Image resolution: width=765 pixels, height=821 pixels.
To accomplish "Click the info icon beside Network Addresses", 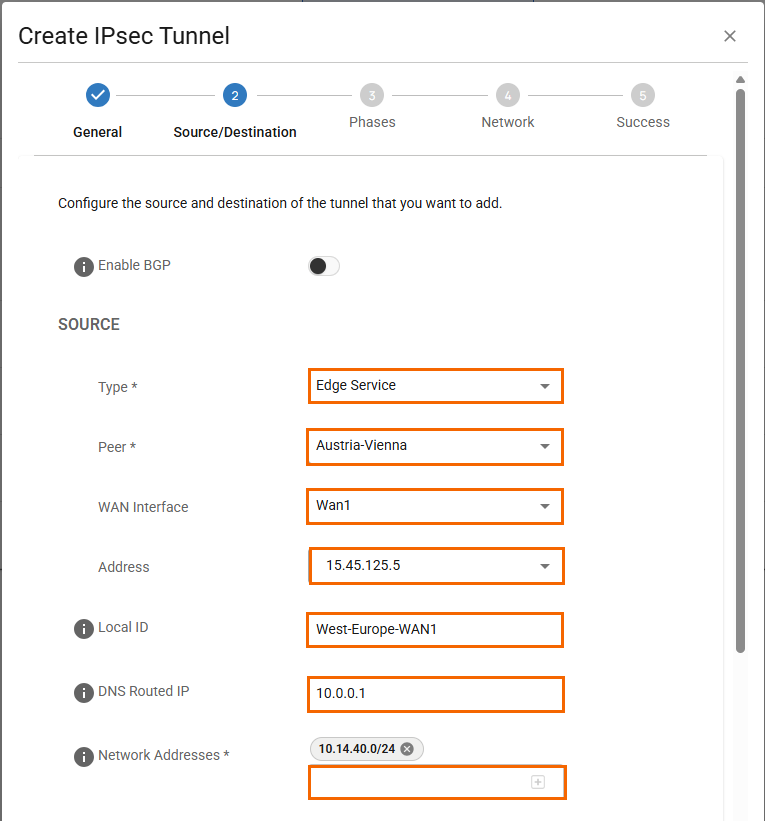I will pos(84,757).
